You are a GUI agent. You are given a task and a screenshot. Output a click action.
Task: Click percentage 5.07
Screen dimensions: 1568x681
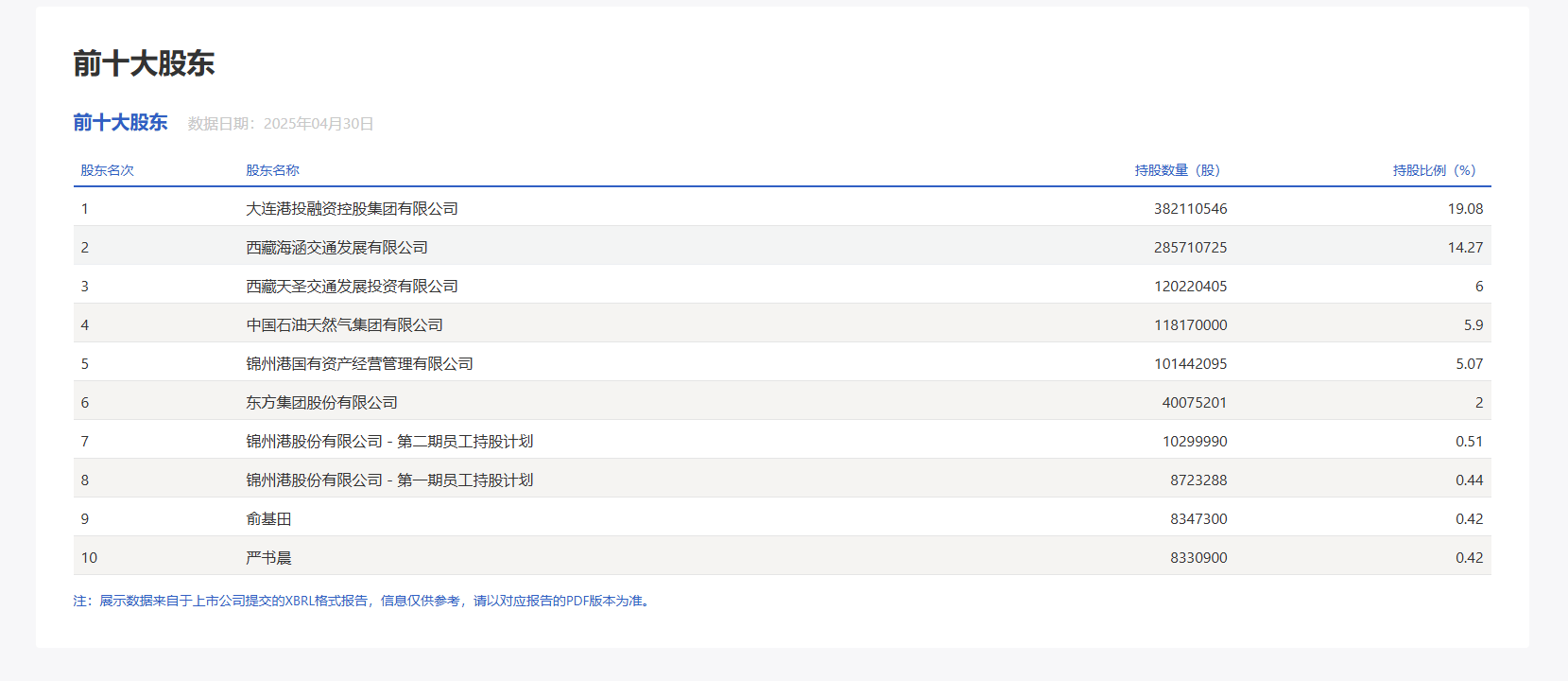(1470, 363)
